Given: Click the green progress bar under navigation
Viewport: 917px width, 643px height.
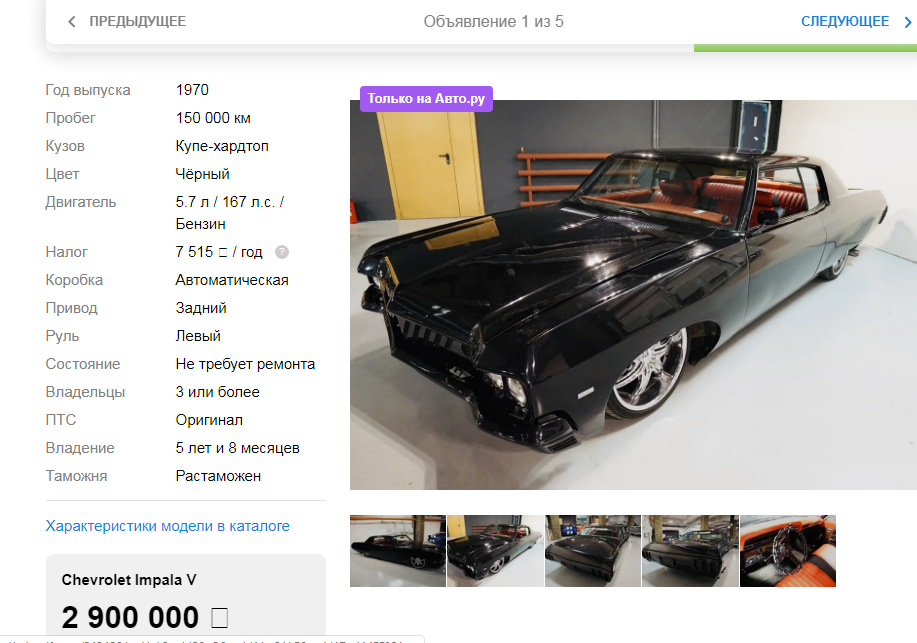Looking at the screenshot, I should tap(805, 48).
